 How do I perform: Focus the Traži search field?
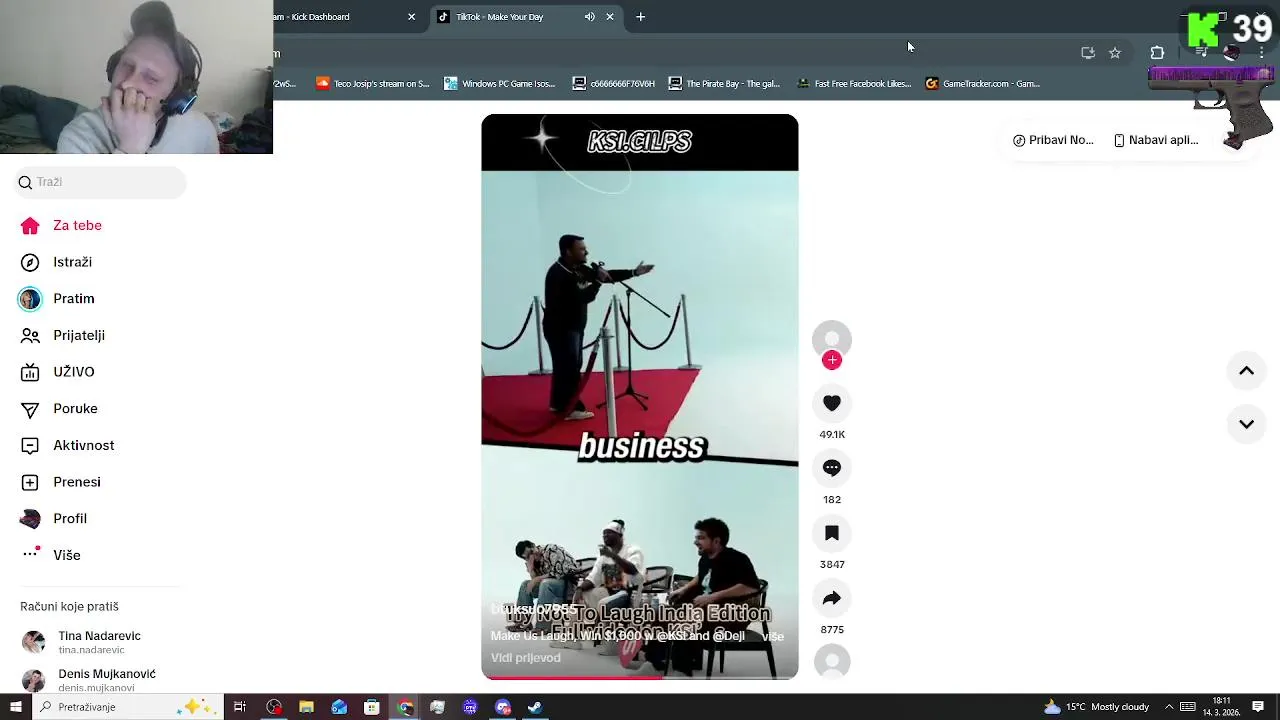[x=100, y=182]
